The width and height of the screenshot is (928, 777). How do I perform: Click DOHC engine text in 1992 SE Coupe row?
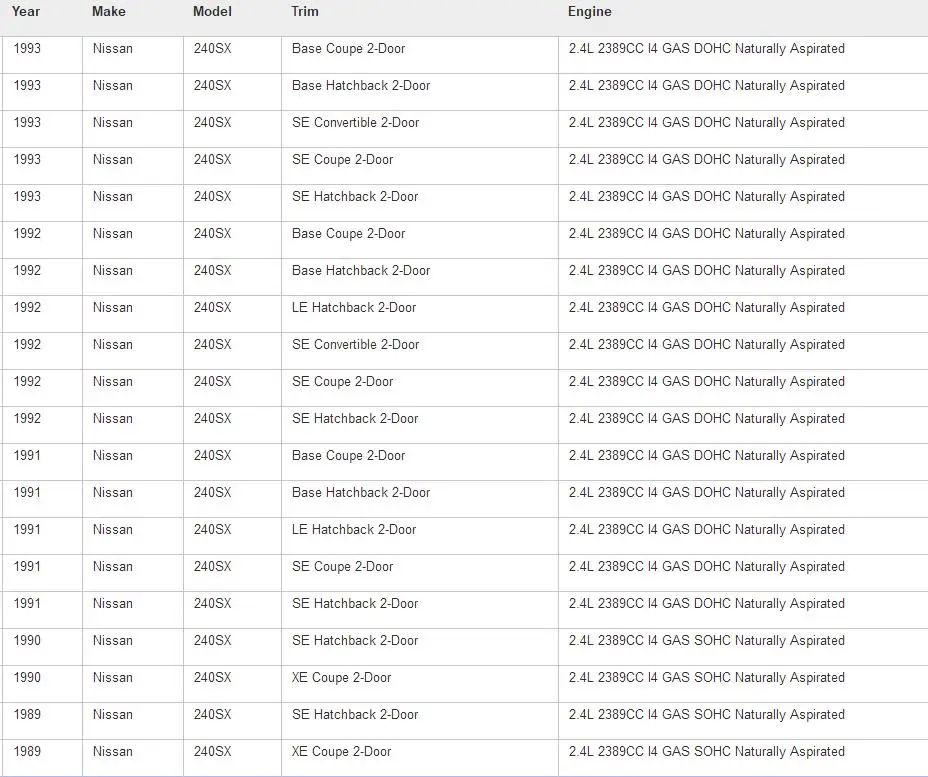tap(707, 382)
